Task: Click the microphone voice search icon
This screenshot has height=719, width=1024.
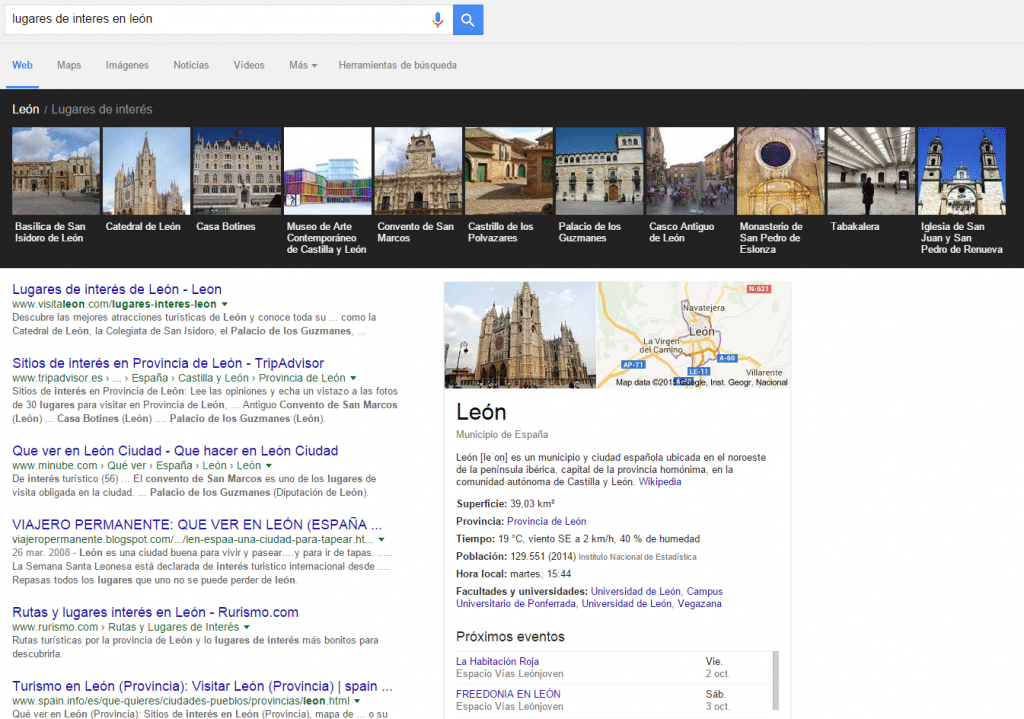Action: tap(437, 19)
